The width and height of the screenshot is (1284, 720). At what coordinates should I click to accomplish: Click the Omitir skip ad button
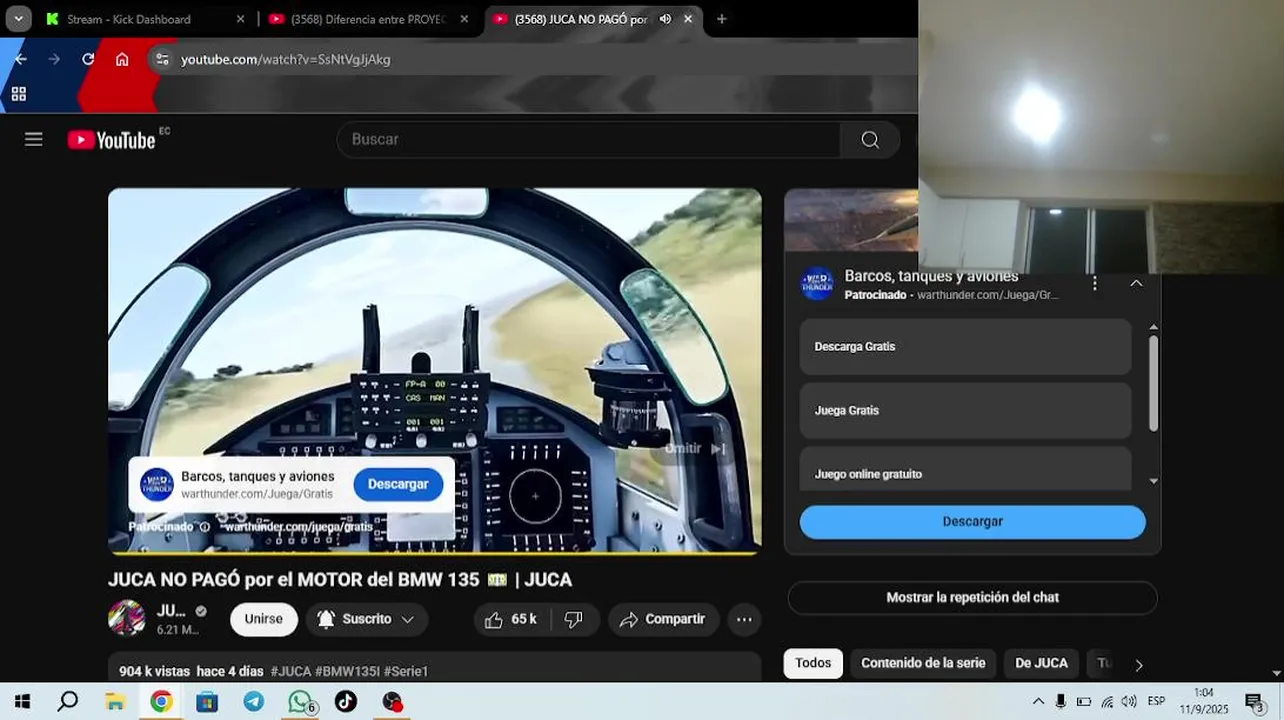694,449
